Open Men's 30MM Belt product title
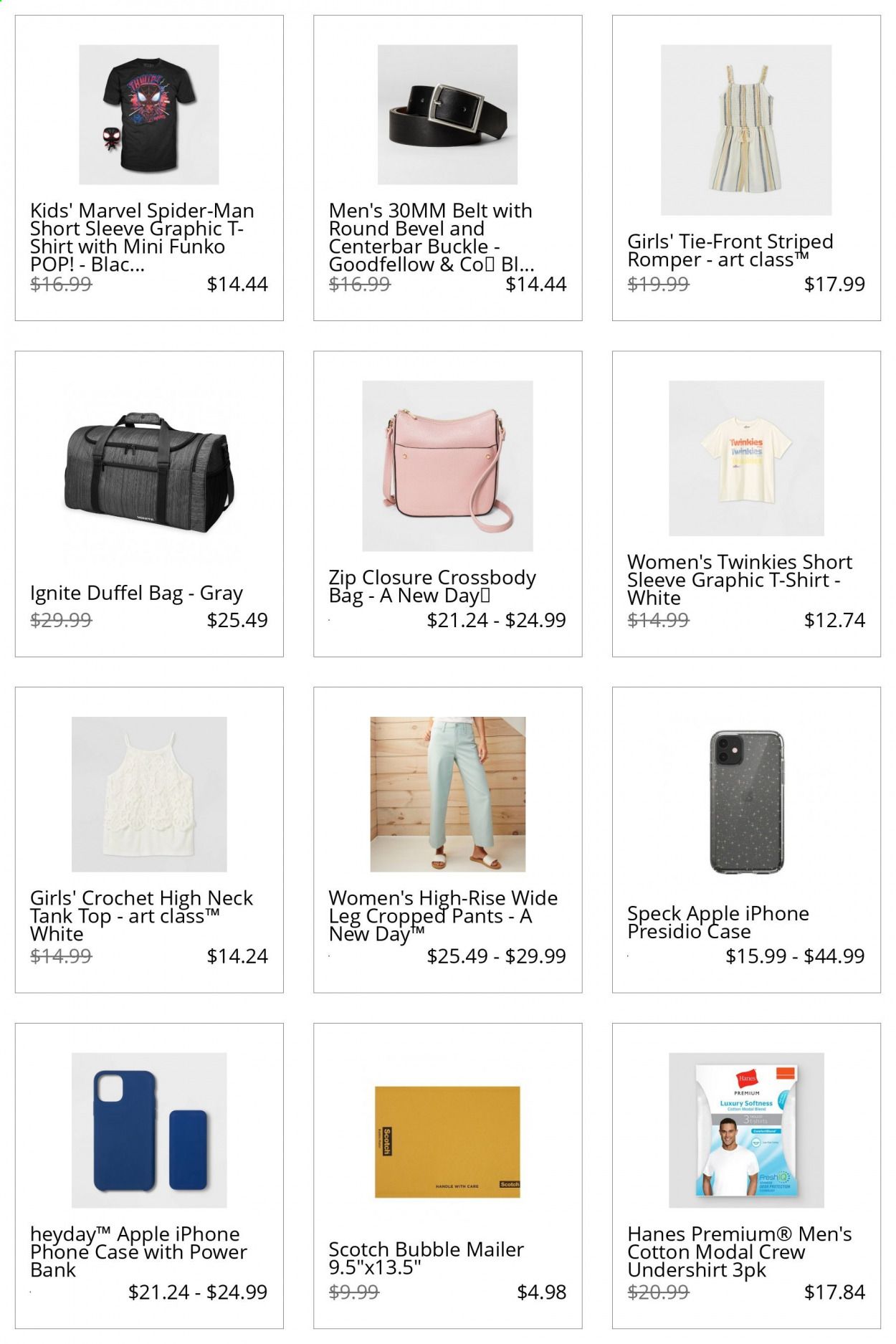896x1344 pixels. pos(432,237)
